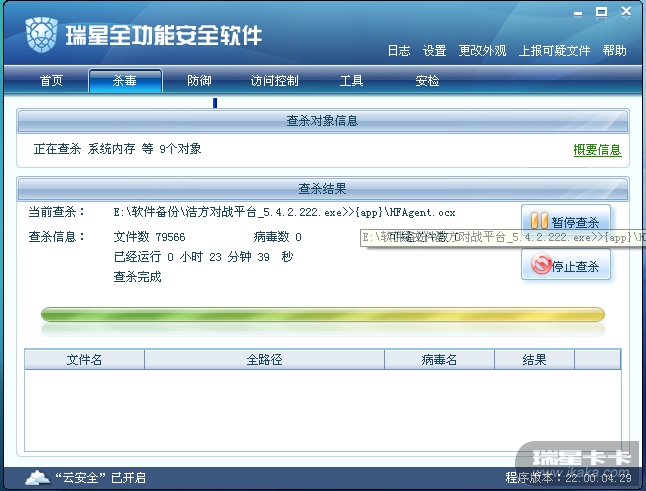This screenshot has width=646, height=491.
Task: Sort by the 全路径 column header
Action: [x=264, y=360]
